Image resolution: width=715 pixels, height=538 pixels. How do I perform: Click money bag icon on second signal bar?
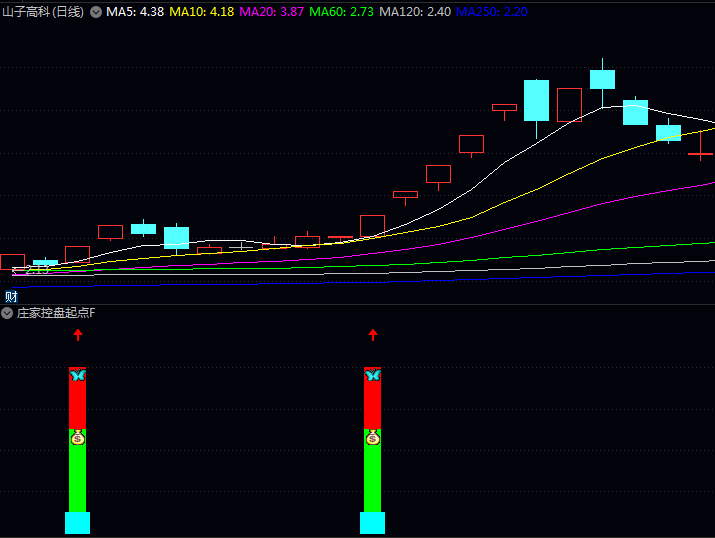(373, 437)
